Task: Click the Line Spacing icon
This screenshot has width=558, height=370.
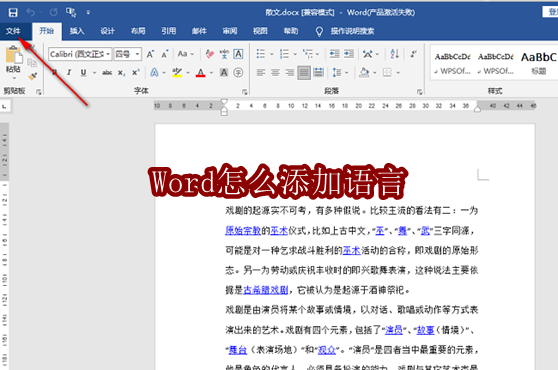Action: pyautogui.click(x=337, y=73)
